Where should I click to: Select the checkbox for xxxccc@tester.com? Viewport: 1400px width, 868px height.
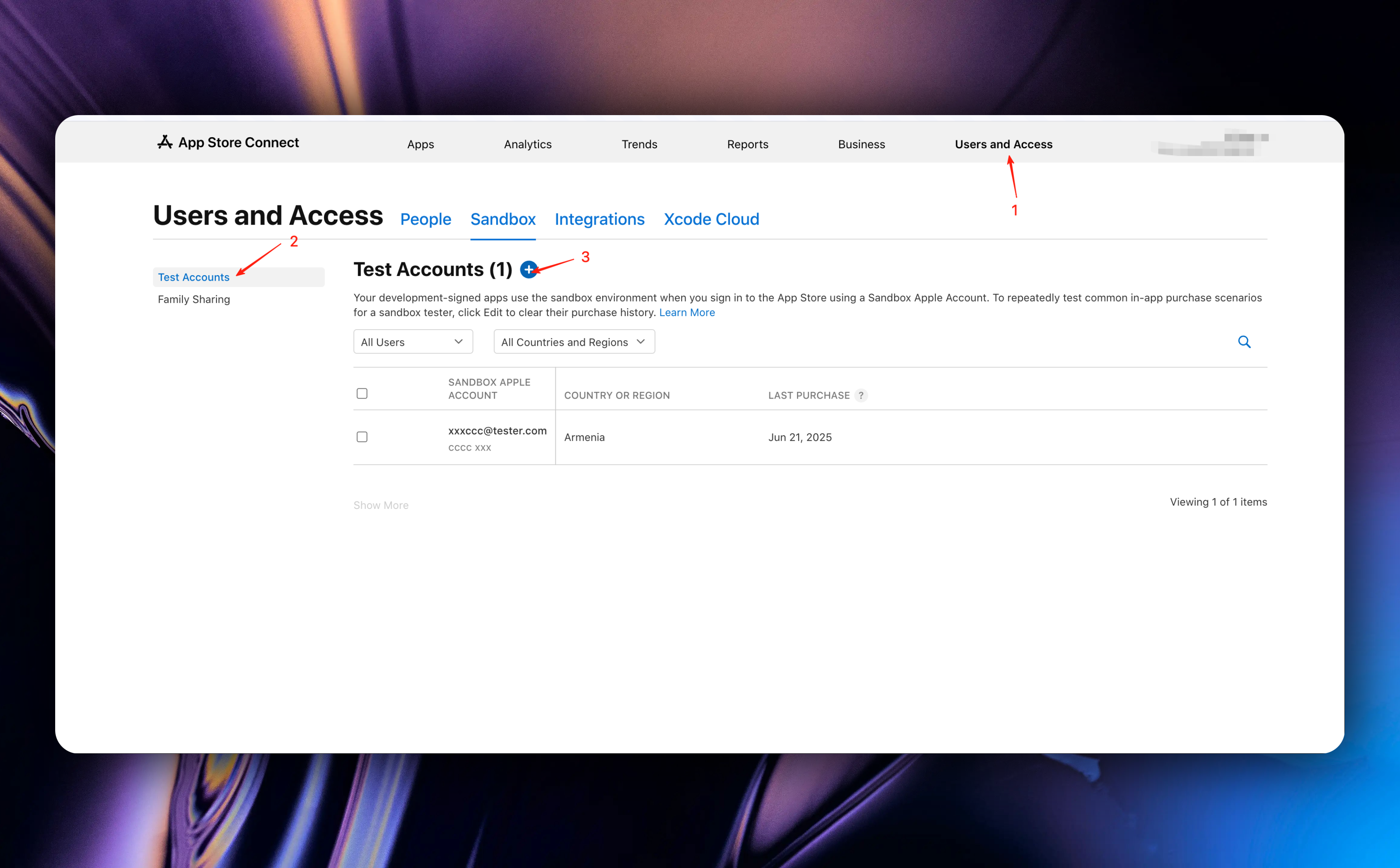[x=362, y=437]
